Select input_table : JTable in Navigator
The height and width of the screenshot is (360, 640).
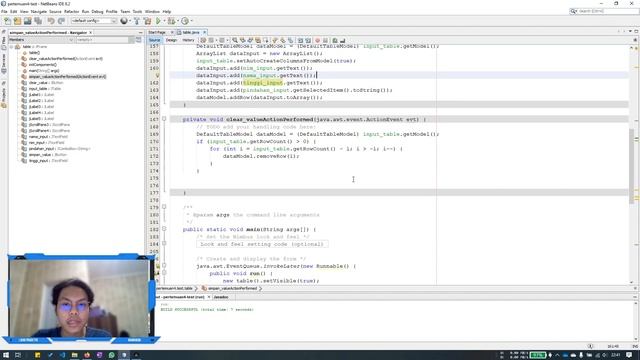pyautogui.click(x=45, y=89)
